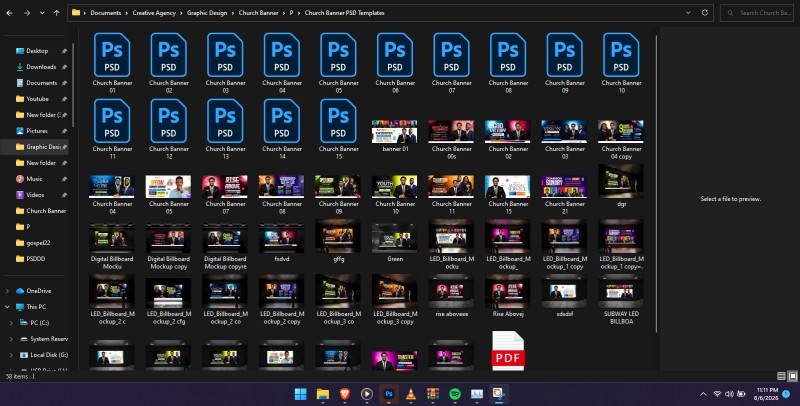The height and width of the screenshot is (406, 800).
Task: Expand the System Reserved drive node
Action: click(x=11, y=339)
